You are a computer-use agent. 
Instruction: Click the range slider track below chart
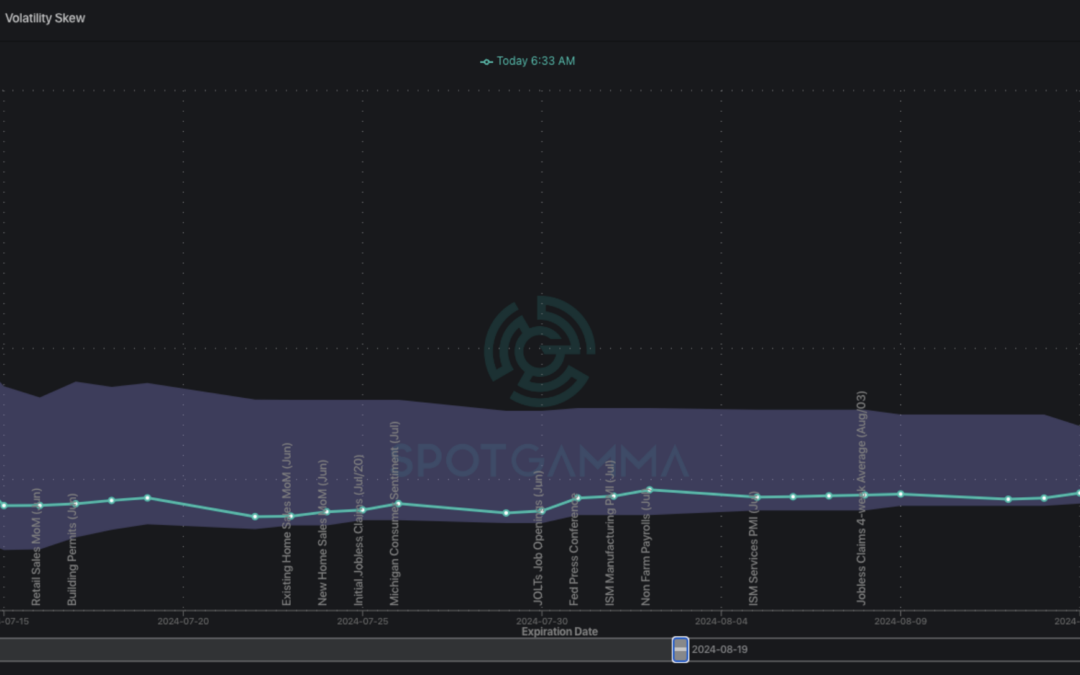[x=540, y=650]
